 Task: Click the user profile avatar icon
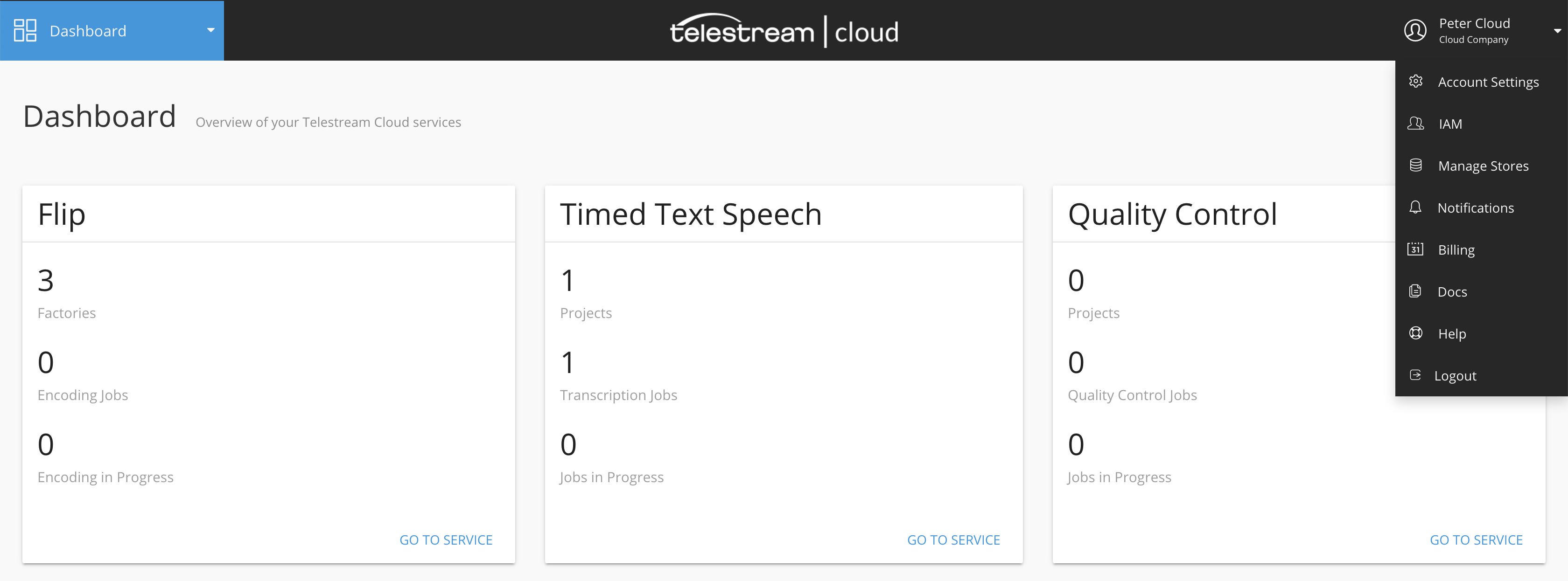pyautogui.click(x=1415, y=30)
